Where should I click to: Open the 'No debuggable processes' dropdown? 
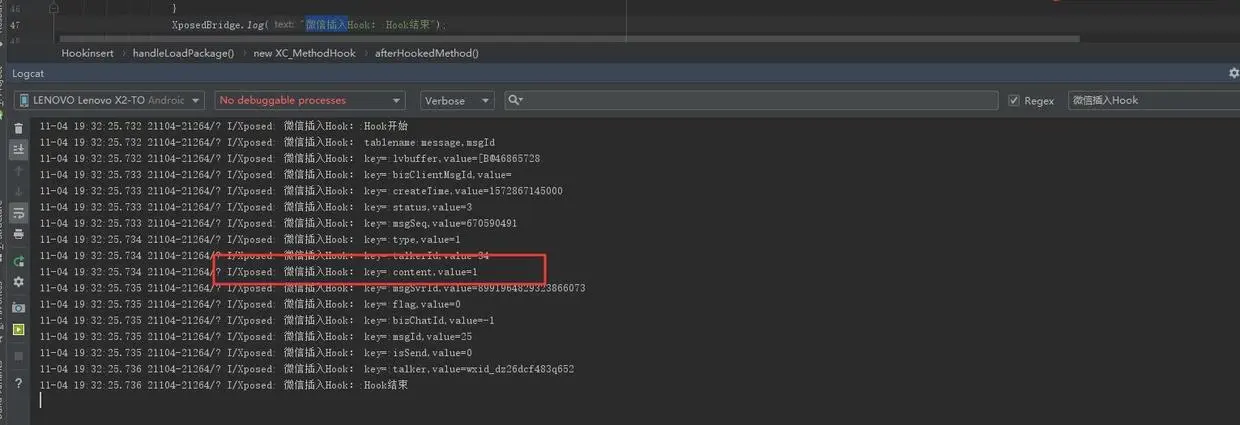[310, 100]
